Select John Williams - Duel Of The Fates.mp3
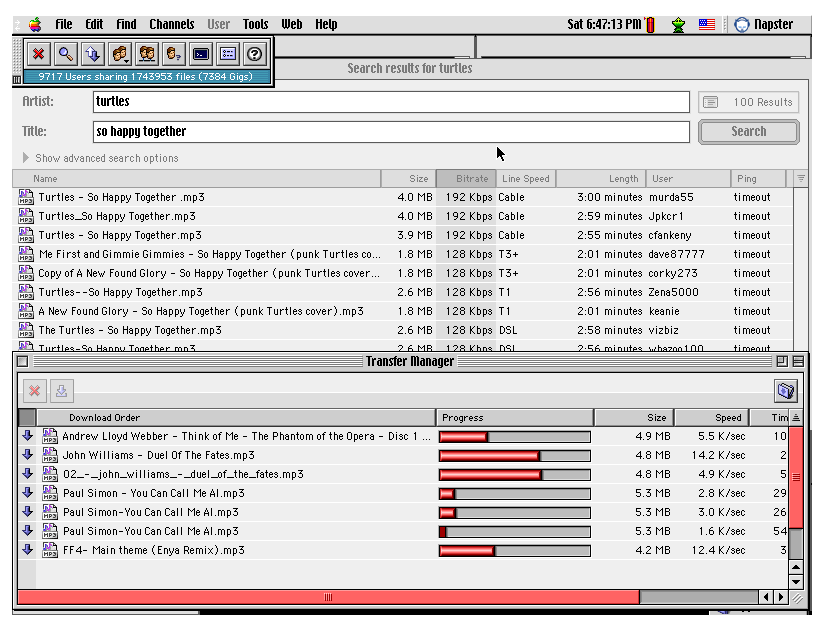The width and height of the screenshot is (824, 630). [403, 455]
